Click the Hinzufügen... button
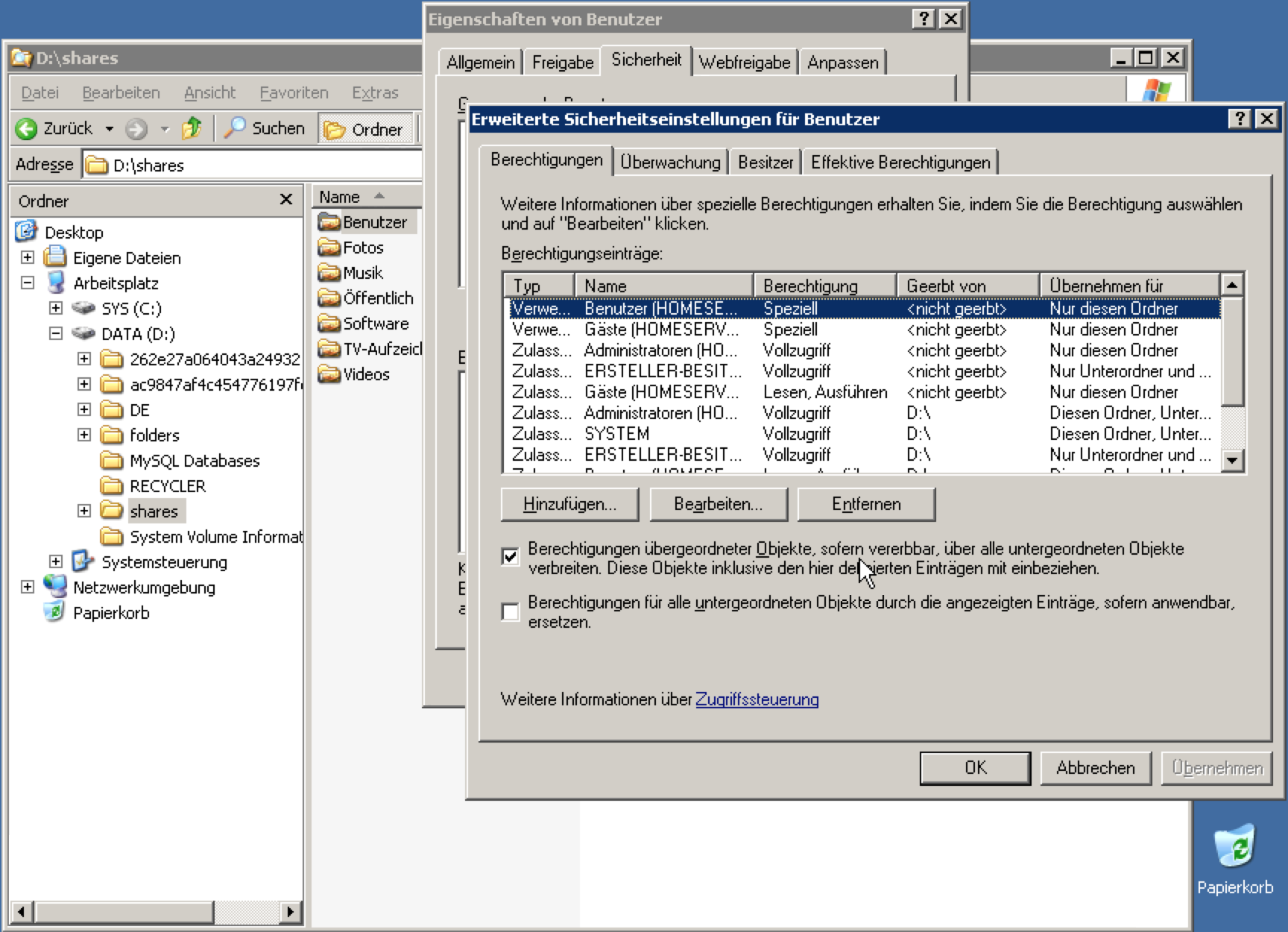 pos(569,504)
